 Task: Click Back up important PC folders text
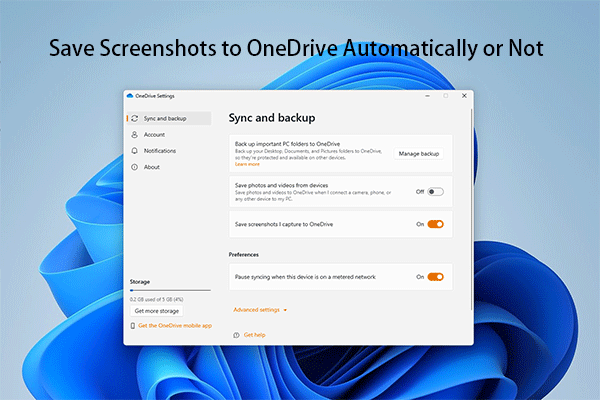(x=287, y=144)
